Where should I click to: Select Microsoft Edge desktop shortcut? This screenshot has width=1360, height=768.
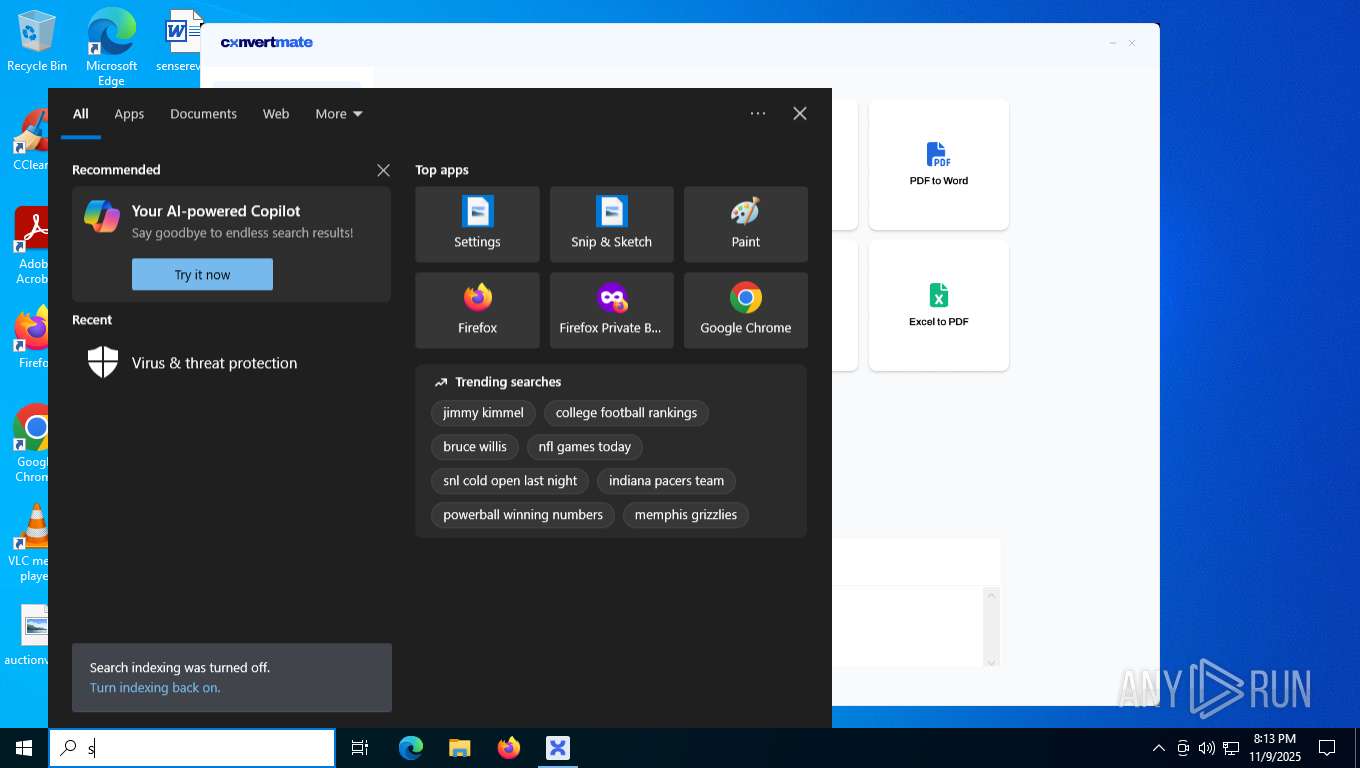(111, 47)
